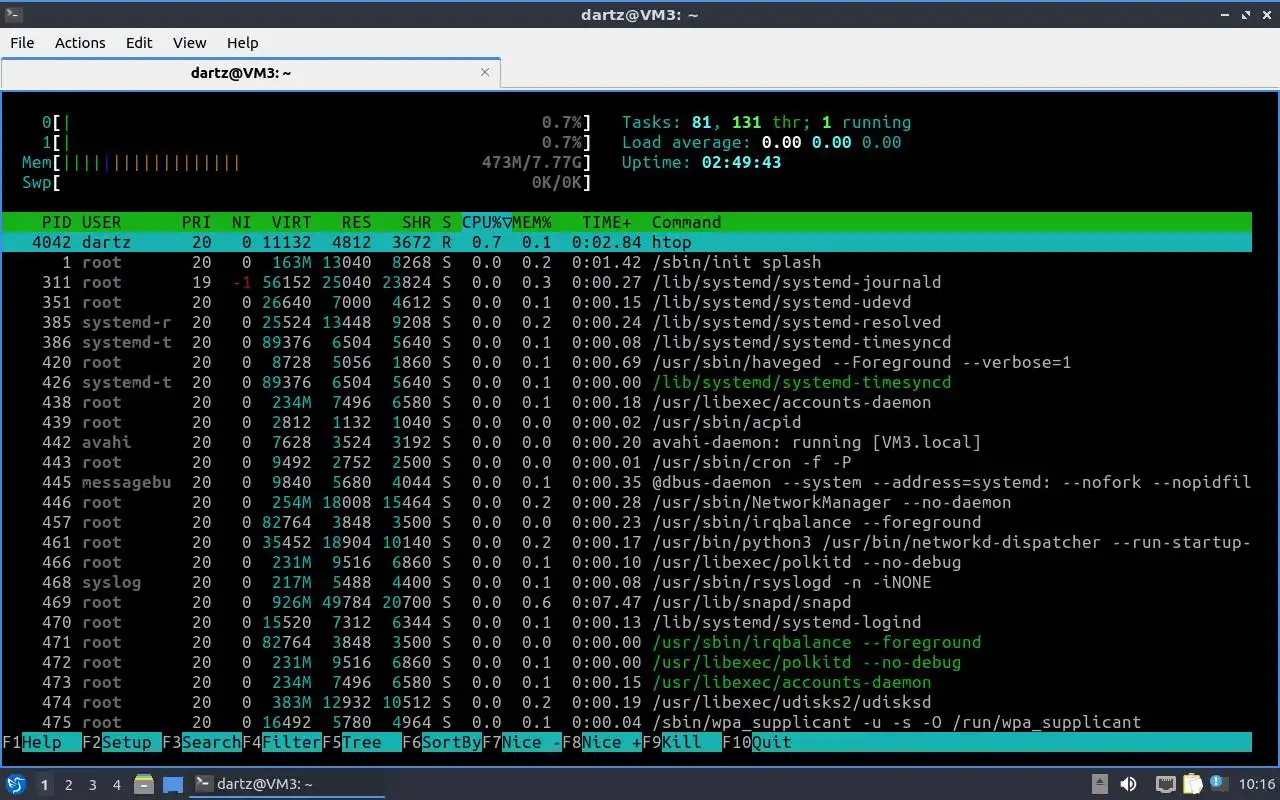Select virtual desktop 1 in pager

point(45,785)
